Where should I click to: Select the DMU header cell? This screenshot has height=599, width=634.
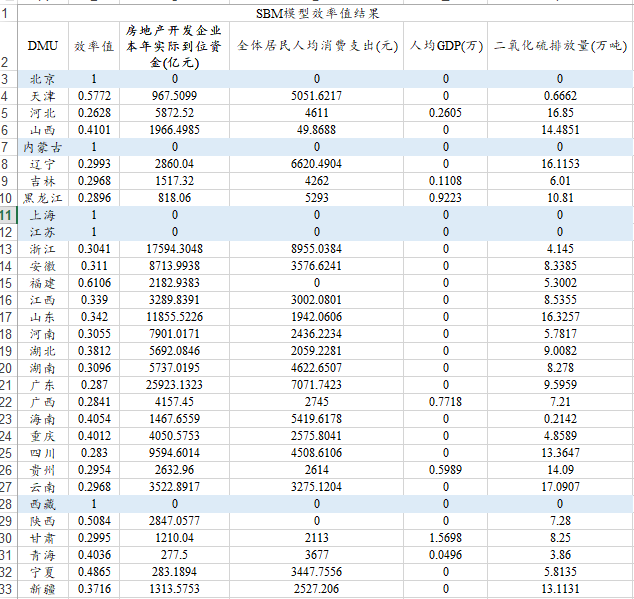tap(43, 46)
